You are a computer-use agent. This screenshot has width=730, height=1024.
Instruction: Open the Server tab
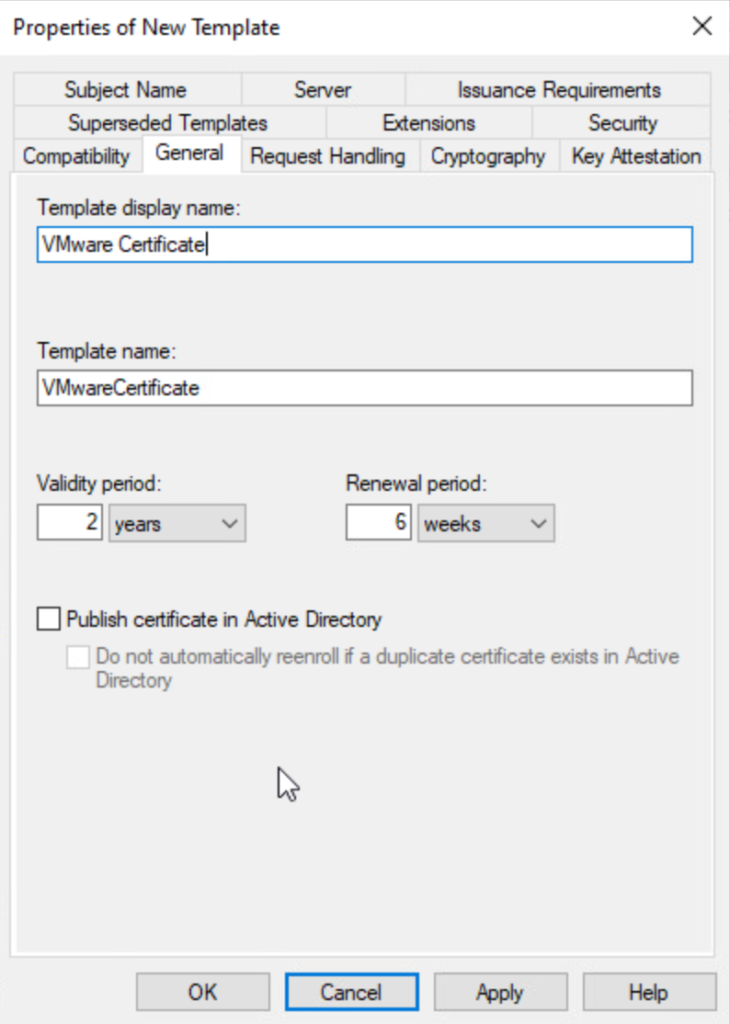(322, 90)
